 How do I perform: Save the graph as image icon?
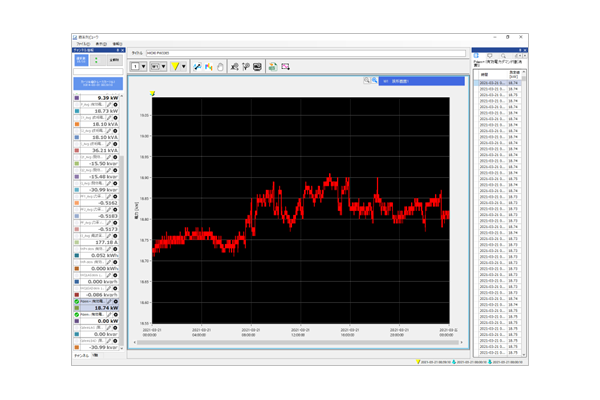[285, 67]
